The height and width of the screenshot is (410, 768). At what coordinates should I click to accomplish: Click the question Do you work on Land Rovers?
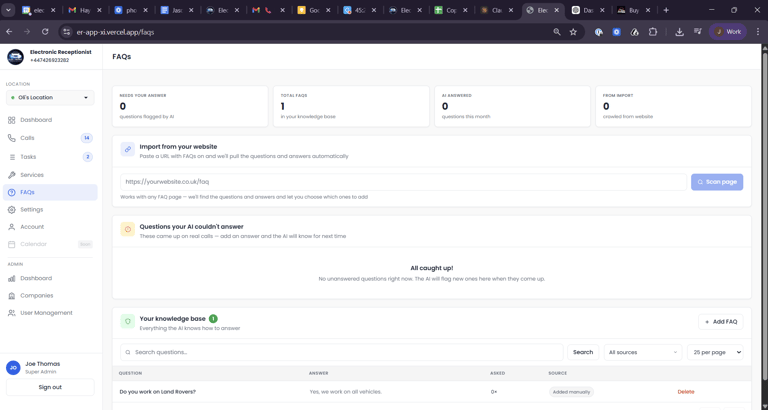pyautogui.click(x=158, y=392)
